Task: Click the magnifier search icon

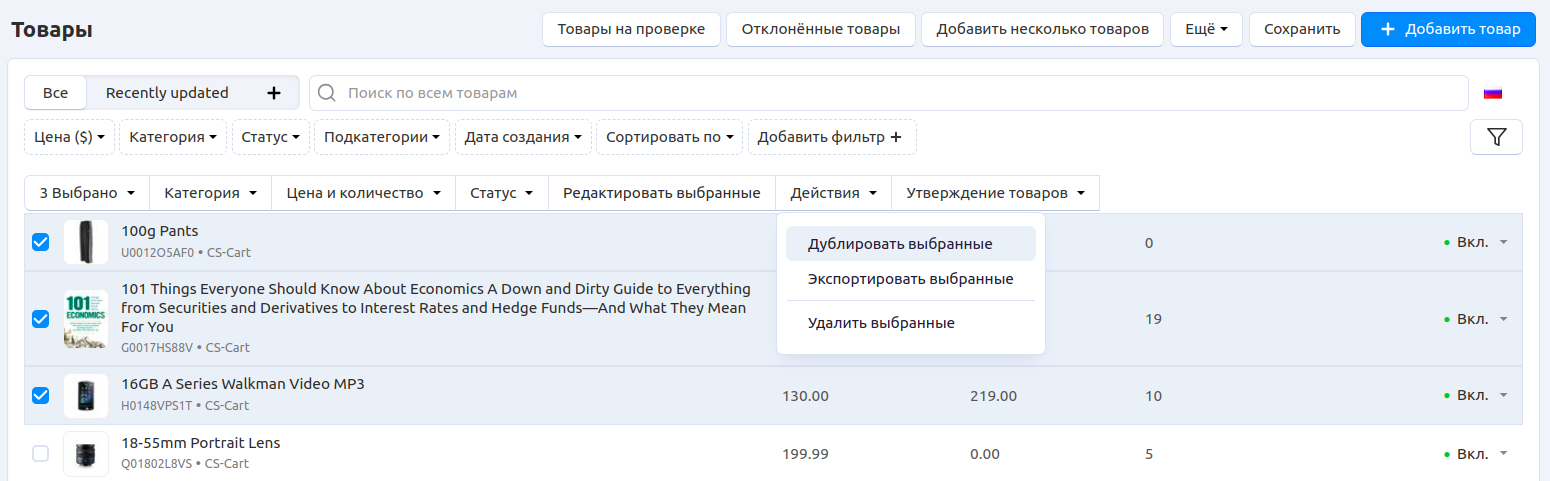Action: [326, 93]
